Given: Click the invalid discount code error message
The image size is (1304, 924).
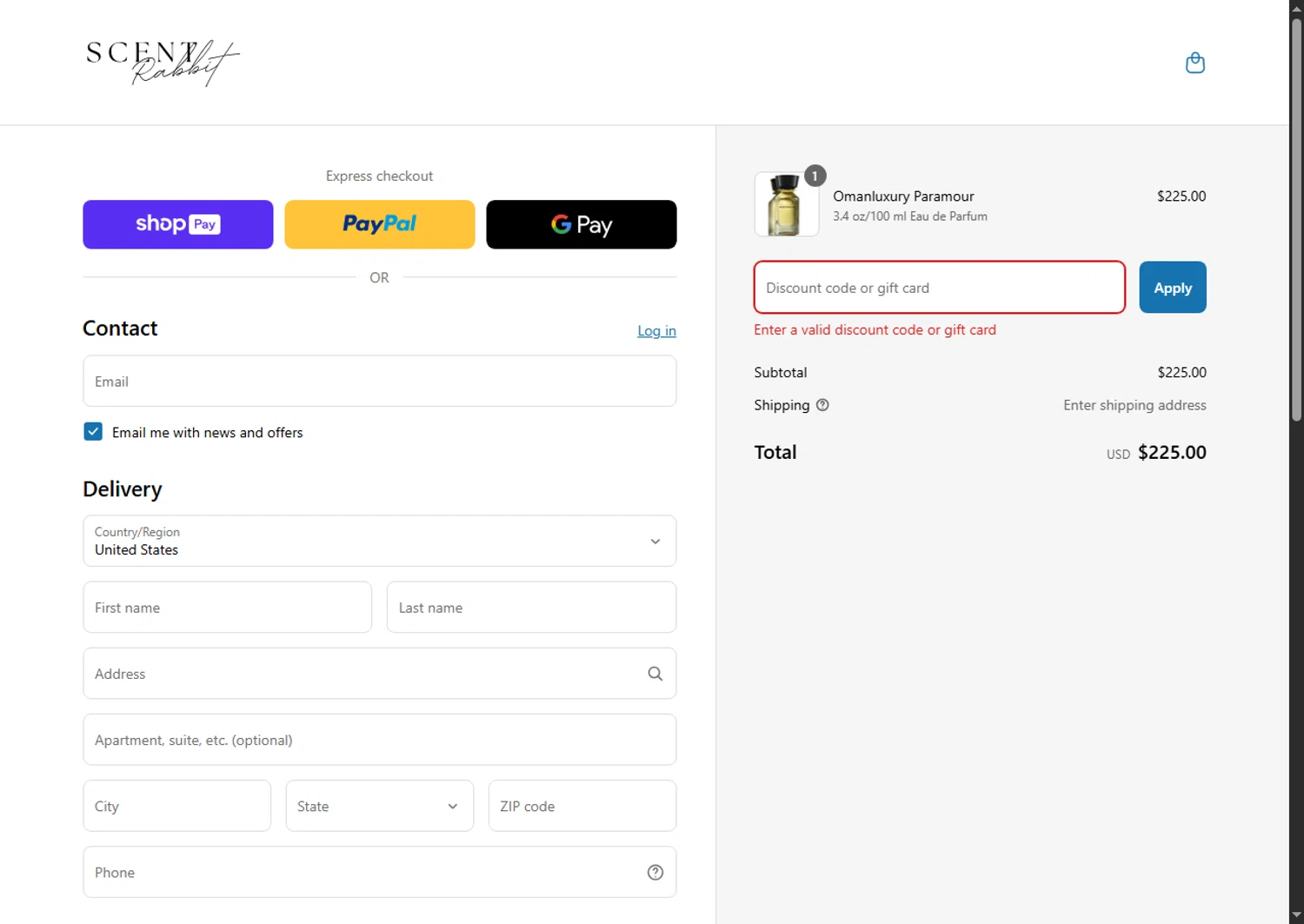Looking at the screenshot, I should (x=875, y=330).
